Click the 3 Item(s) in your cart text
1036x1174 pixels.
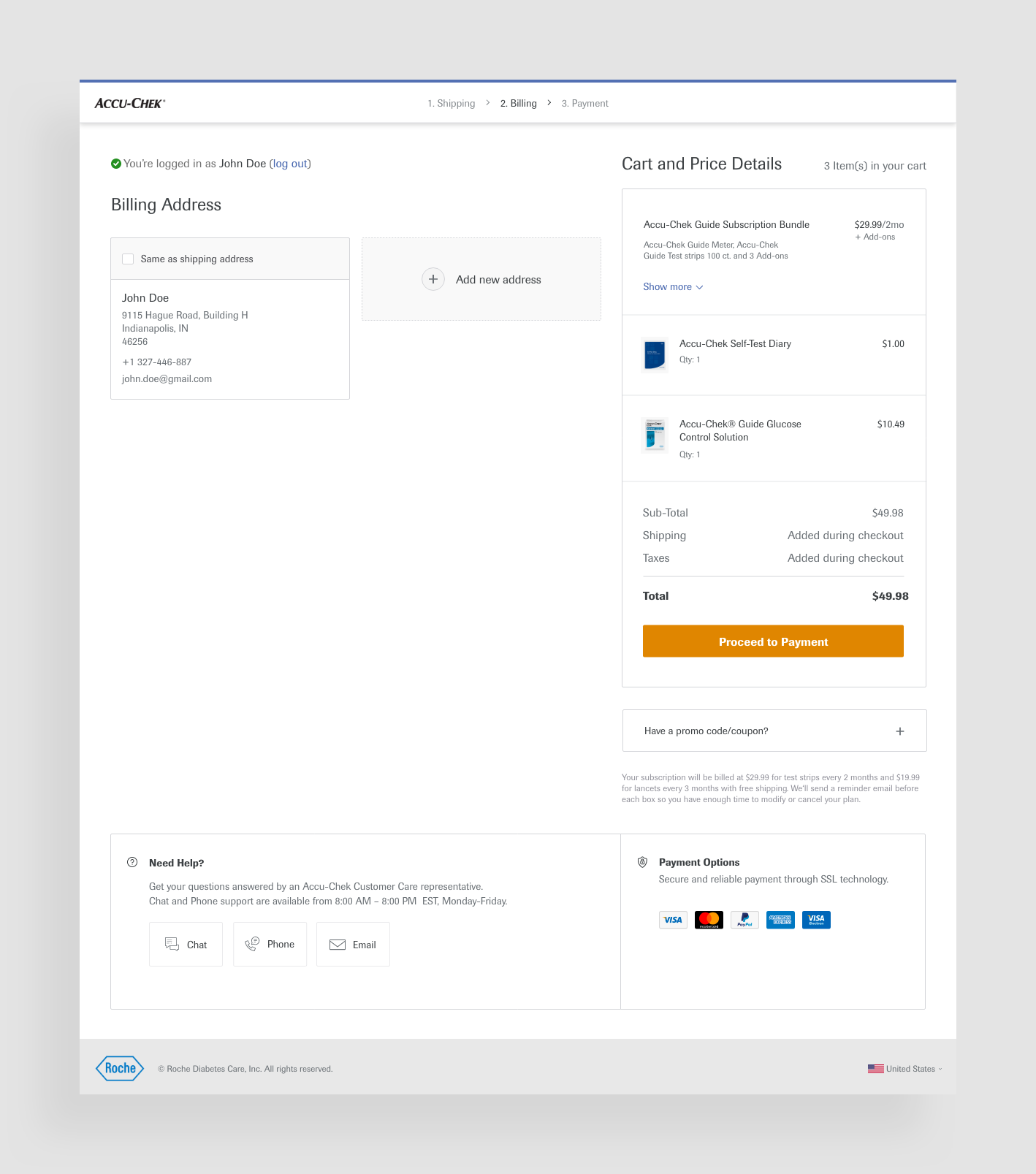click(x=875, y=166)
